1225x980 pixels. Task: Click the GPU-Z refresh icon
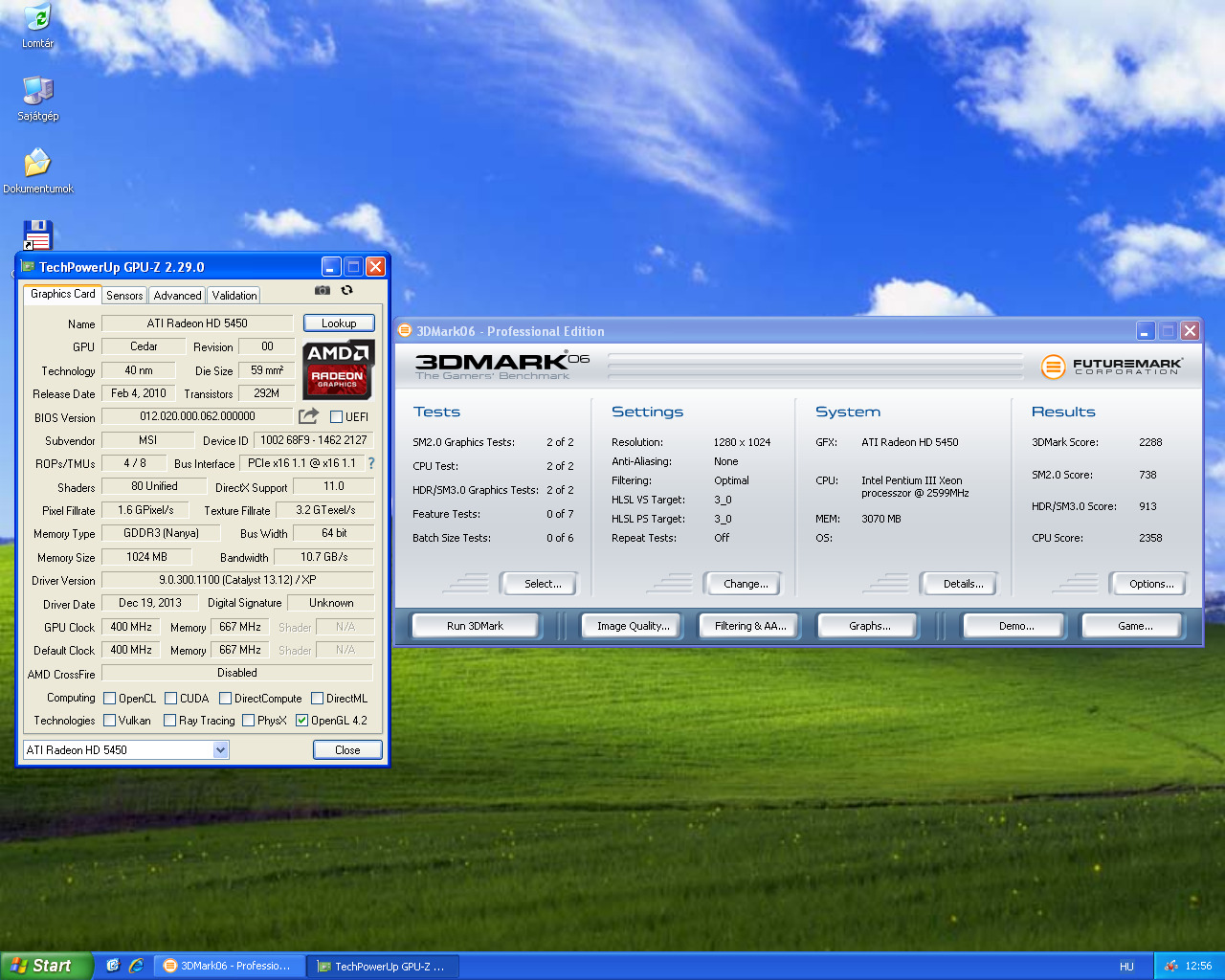coord(347,290)
